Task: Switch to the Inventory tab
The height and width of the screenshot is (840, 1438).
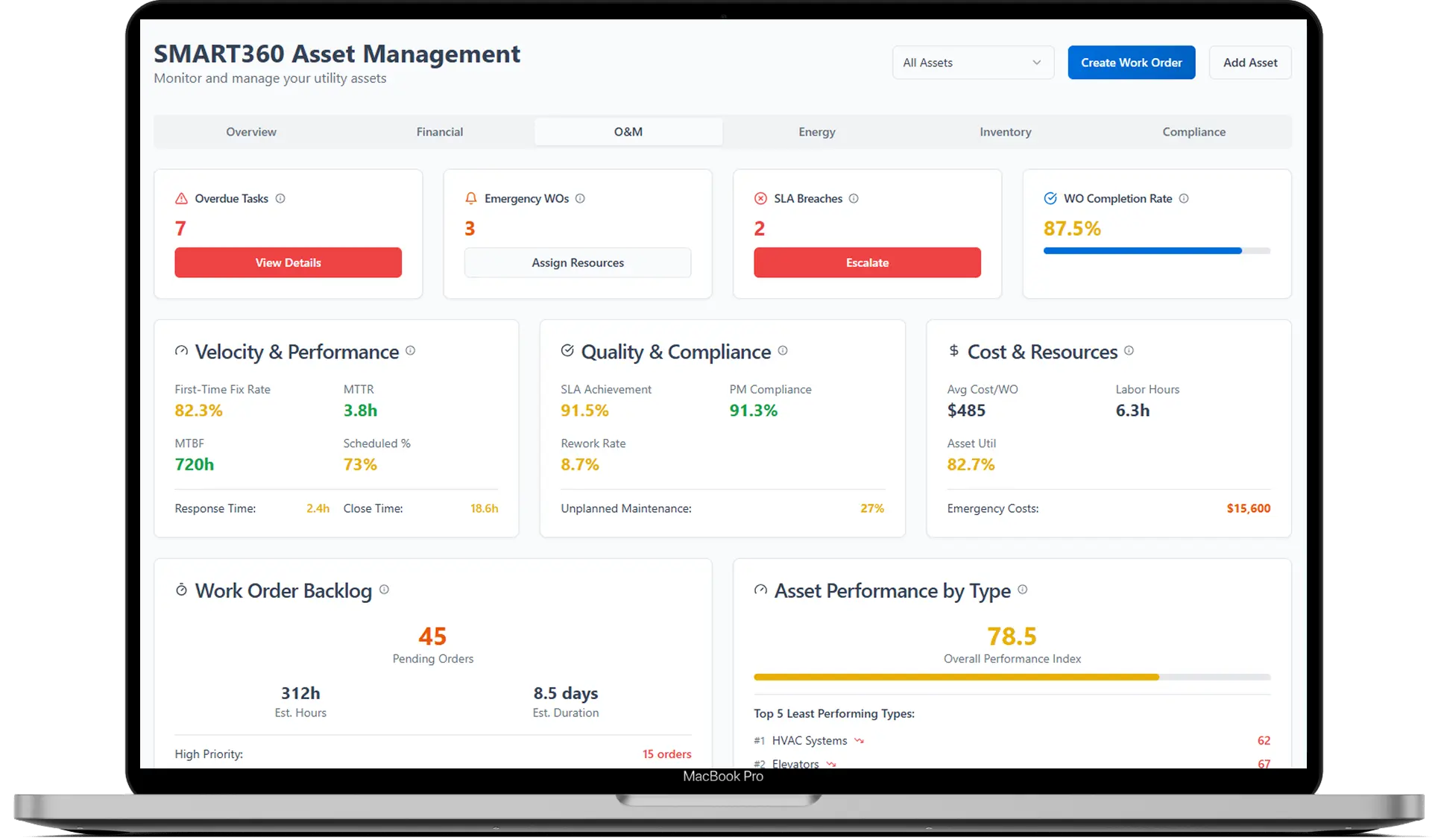Action: [x=1005, y=131]
